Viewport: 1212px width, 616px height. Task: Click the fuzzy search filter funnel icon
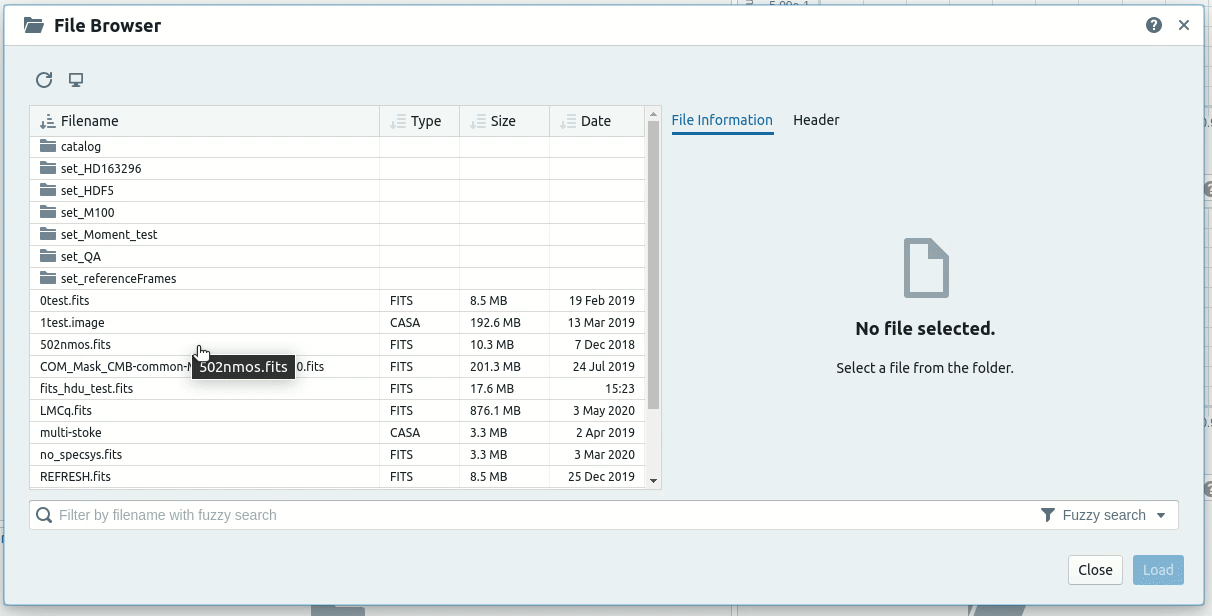point(1047,515)
